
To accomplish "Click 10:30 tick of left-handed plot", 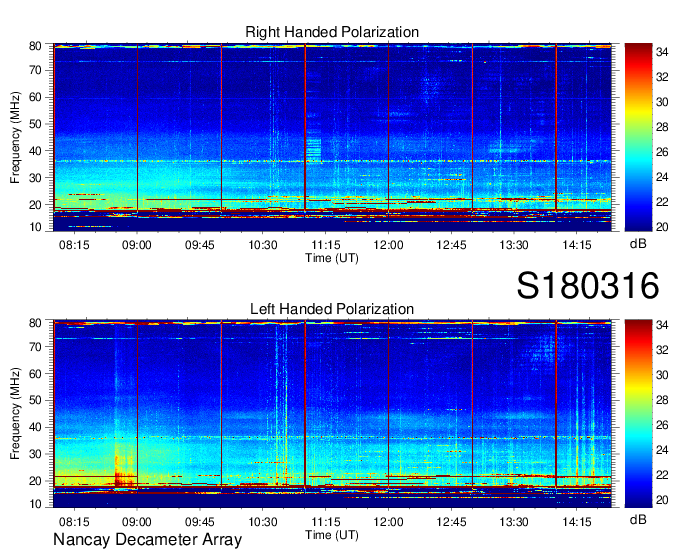I will click(263, 521).
